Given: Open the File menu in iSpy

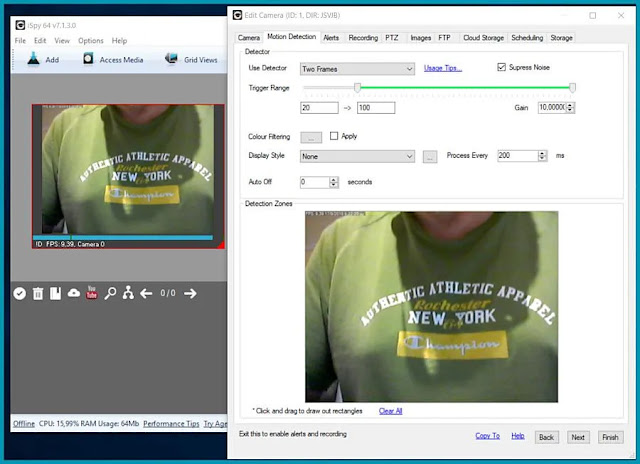Looking at the screenshot, I should [x=20, y=40].
